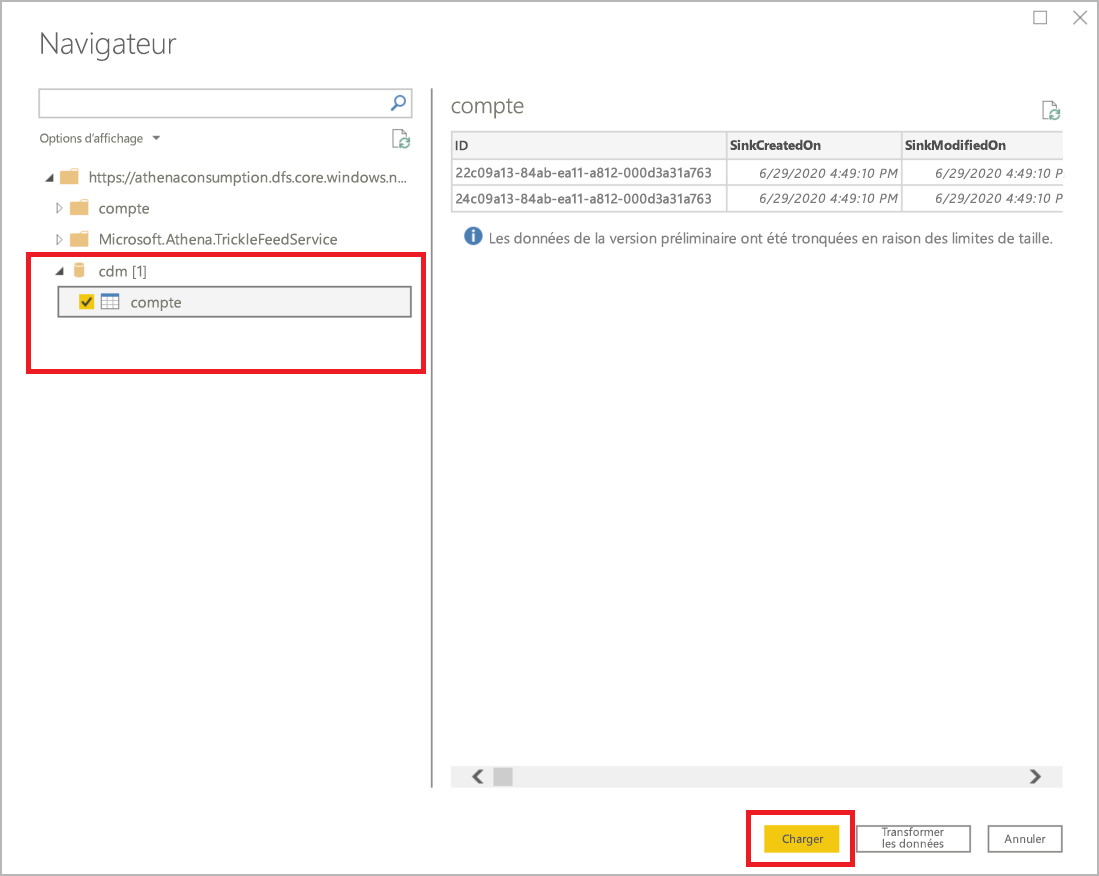Click the cell 22c09a13-84ab-ea11-a812-000d3a31a763
Screen dimensions: 1099x876
point(589,172)
